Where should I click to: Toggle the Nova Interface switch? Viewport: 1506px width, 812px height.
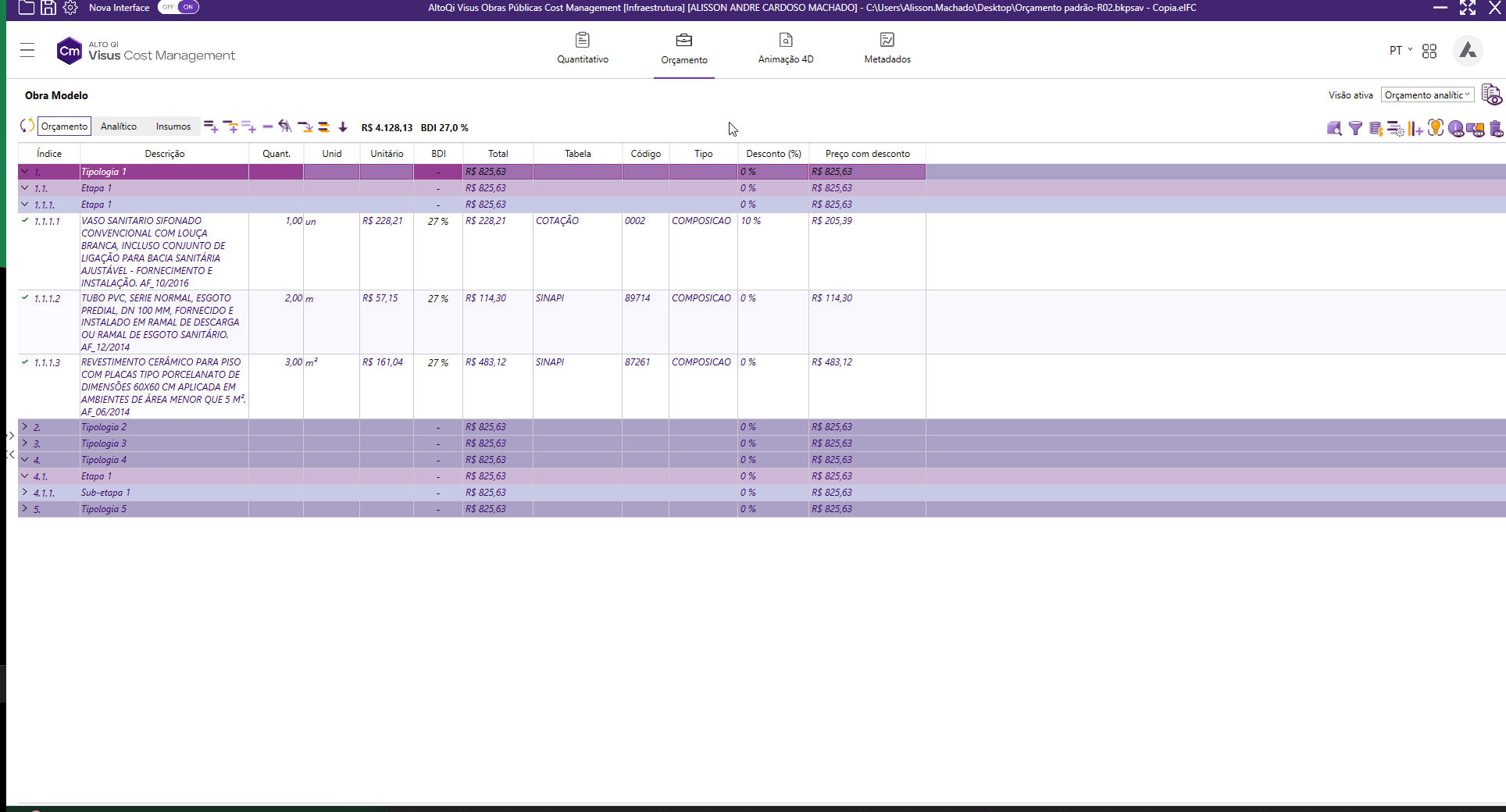178,7
